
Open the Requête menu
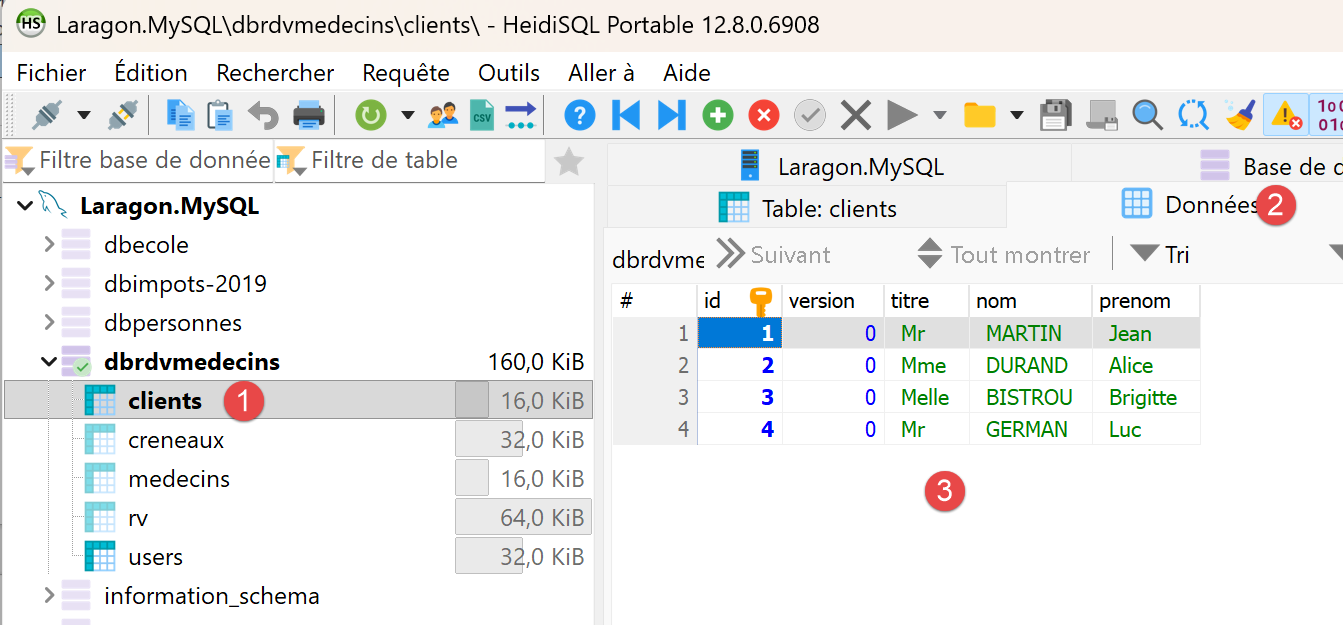pos(406,73)
